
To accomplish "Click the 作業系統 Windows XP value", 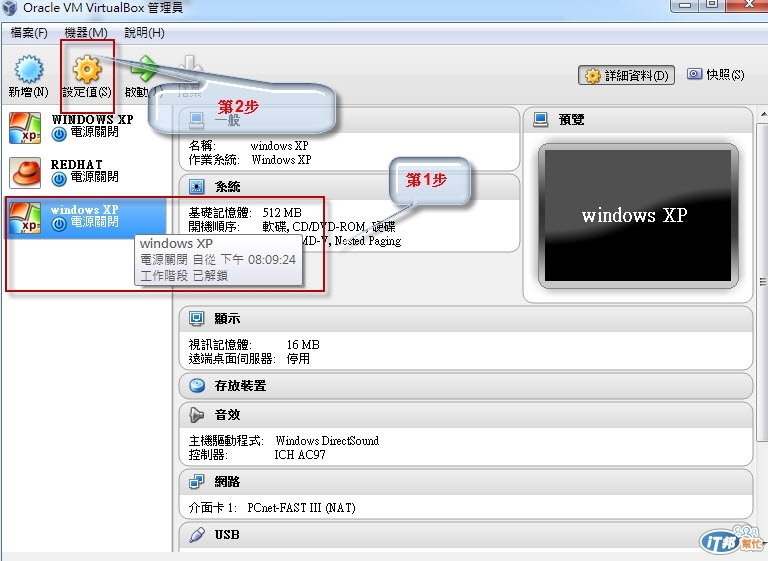I will pyautogui.click(x=281, y=160).
